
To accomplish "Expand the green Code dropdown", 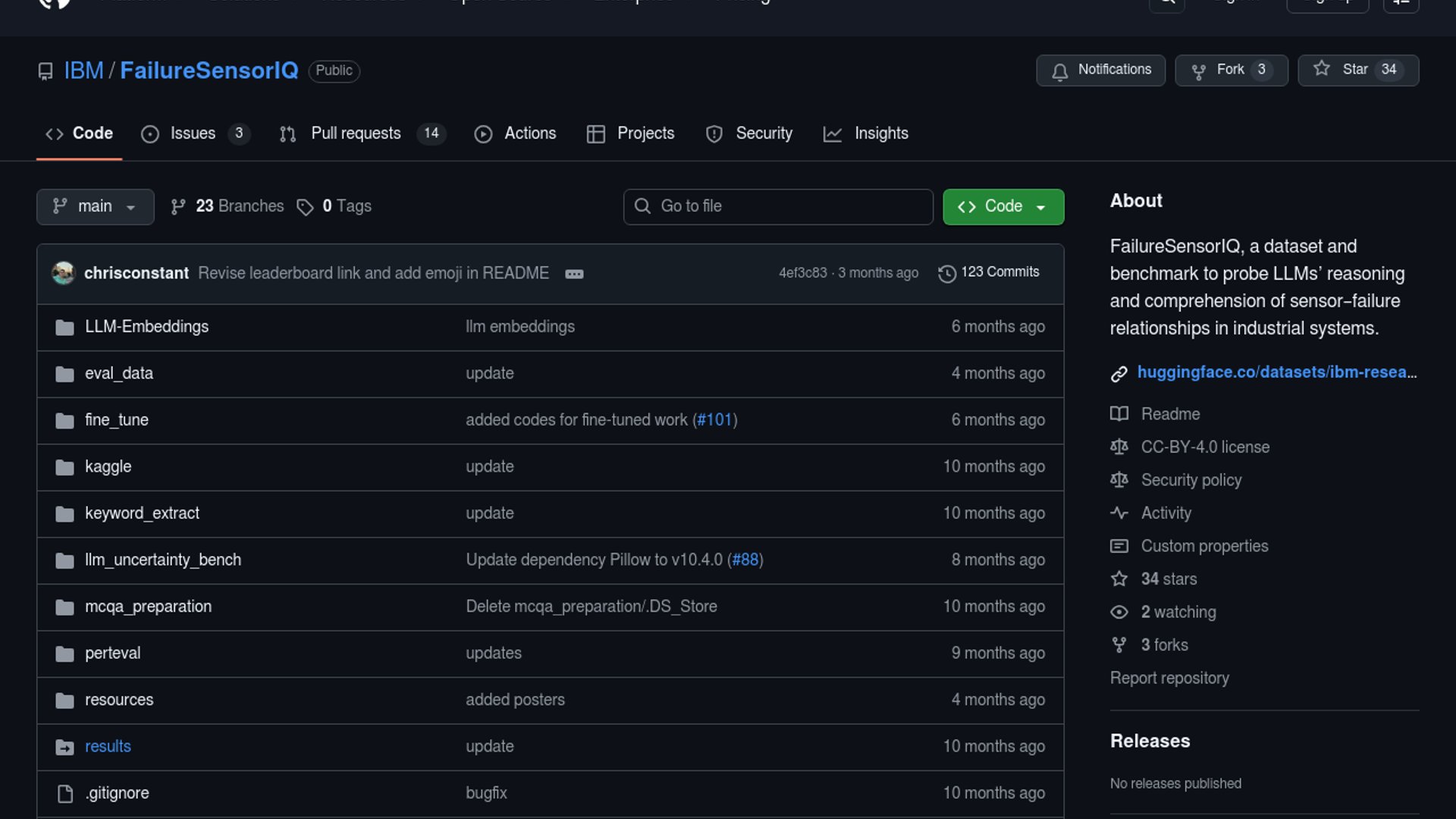I will (x=1003, y=206).
